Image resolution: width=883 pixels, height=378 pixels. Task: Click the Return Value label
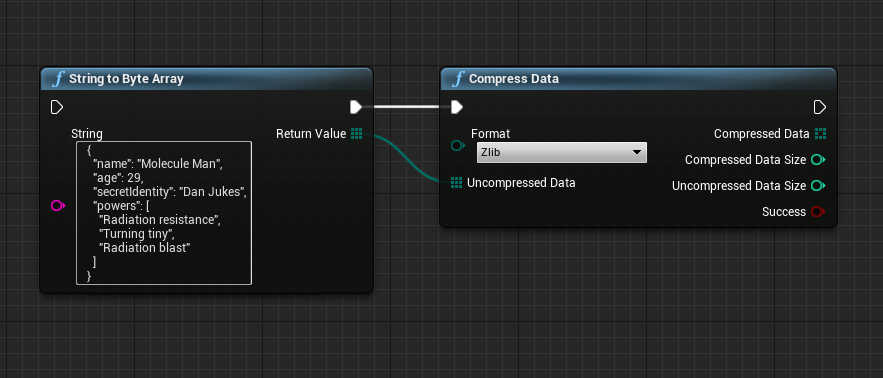click(311, 134)
